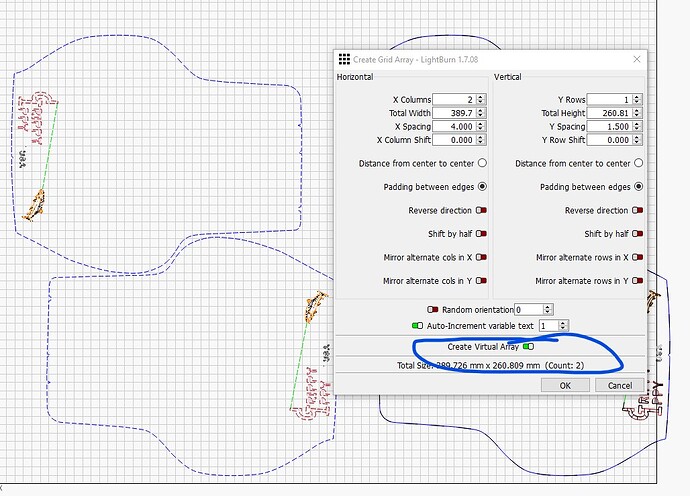Image resolution: width=690 pixels, height=496 pixels.
Task: Click the Random orientation value field
Action: click(529, 310)
